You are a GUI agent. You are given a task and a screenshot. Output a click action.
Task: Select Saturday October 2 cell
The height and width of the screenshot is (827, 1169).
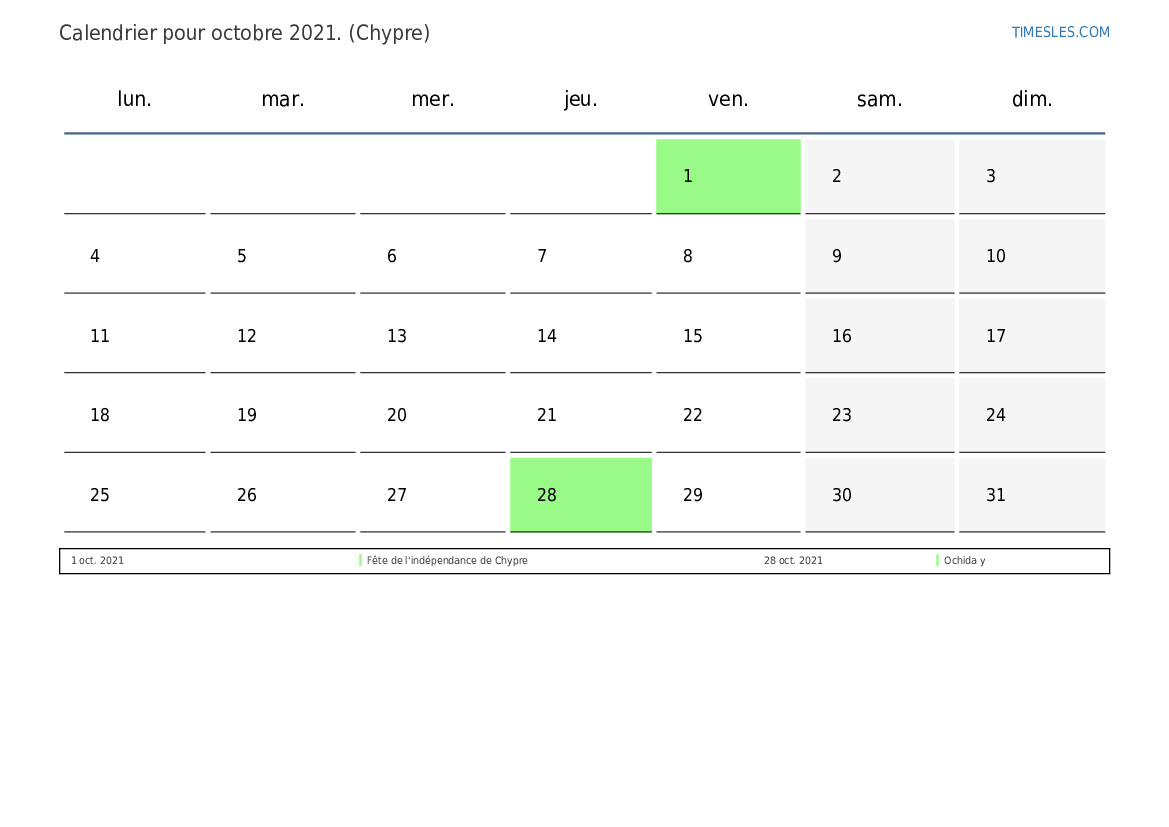click(x=879, y=176)
